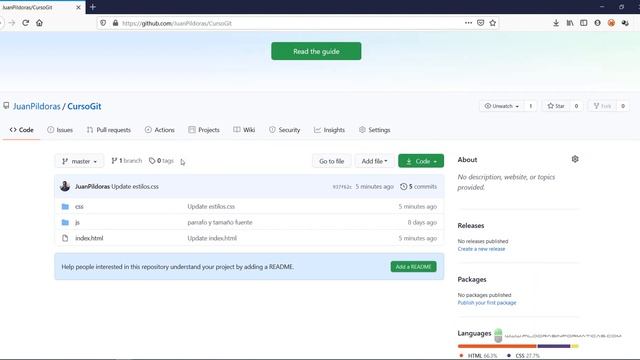Open the Update index.html commit message
This screenshot has width=640, height=360.
(x=212, y=238)
